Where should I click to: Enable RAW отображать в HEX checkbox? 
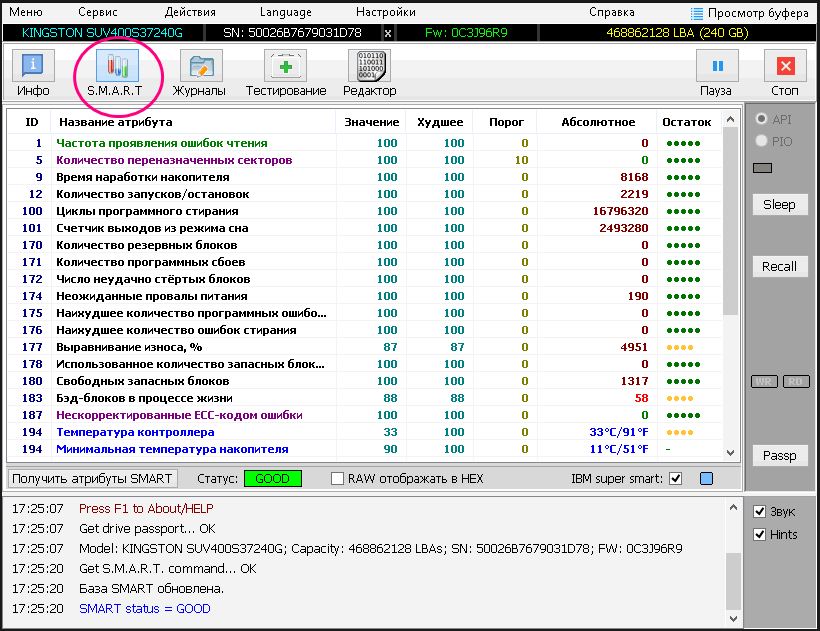(x=337, y=479)
